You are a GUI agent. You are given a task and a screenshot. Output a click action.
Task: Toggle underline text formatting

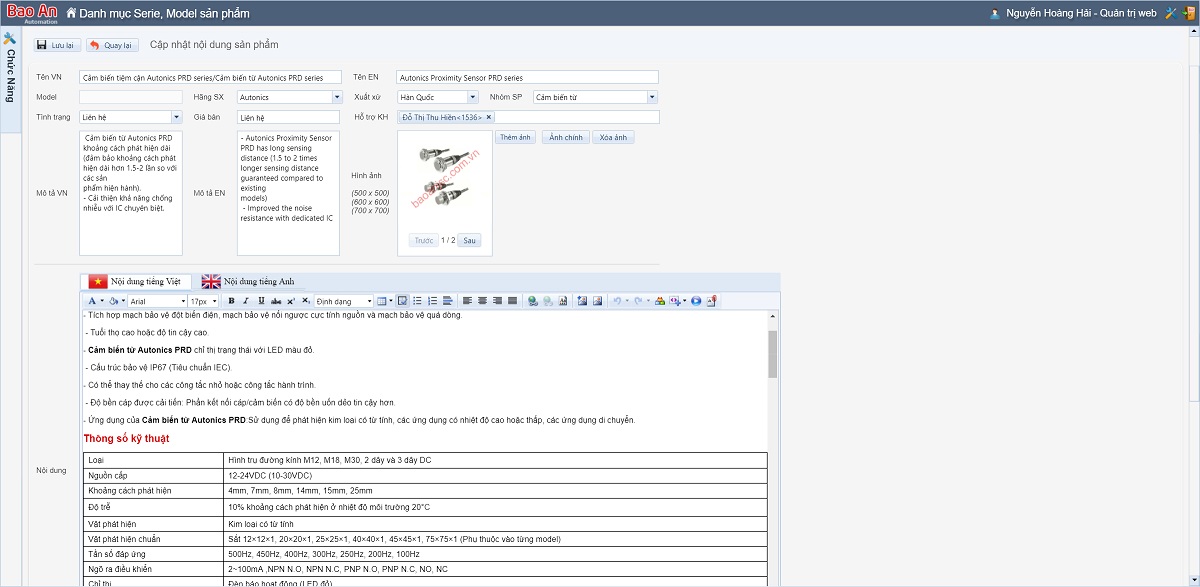pyautogui.click(x=261, y=301)
